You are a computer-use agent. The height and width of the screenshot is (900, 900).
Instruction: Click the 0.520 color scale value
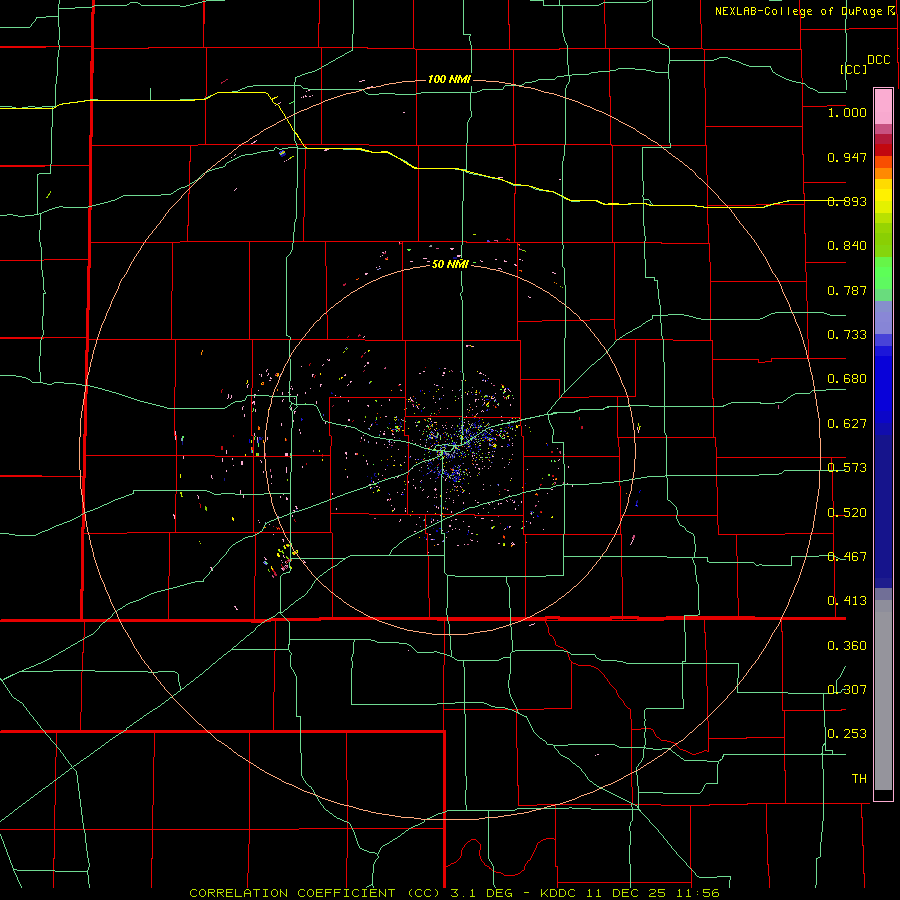click(x=847, y=513)
